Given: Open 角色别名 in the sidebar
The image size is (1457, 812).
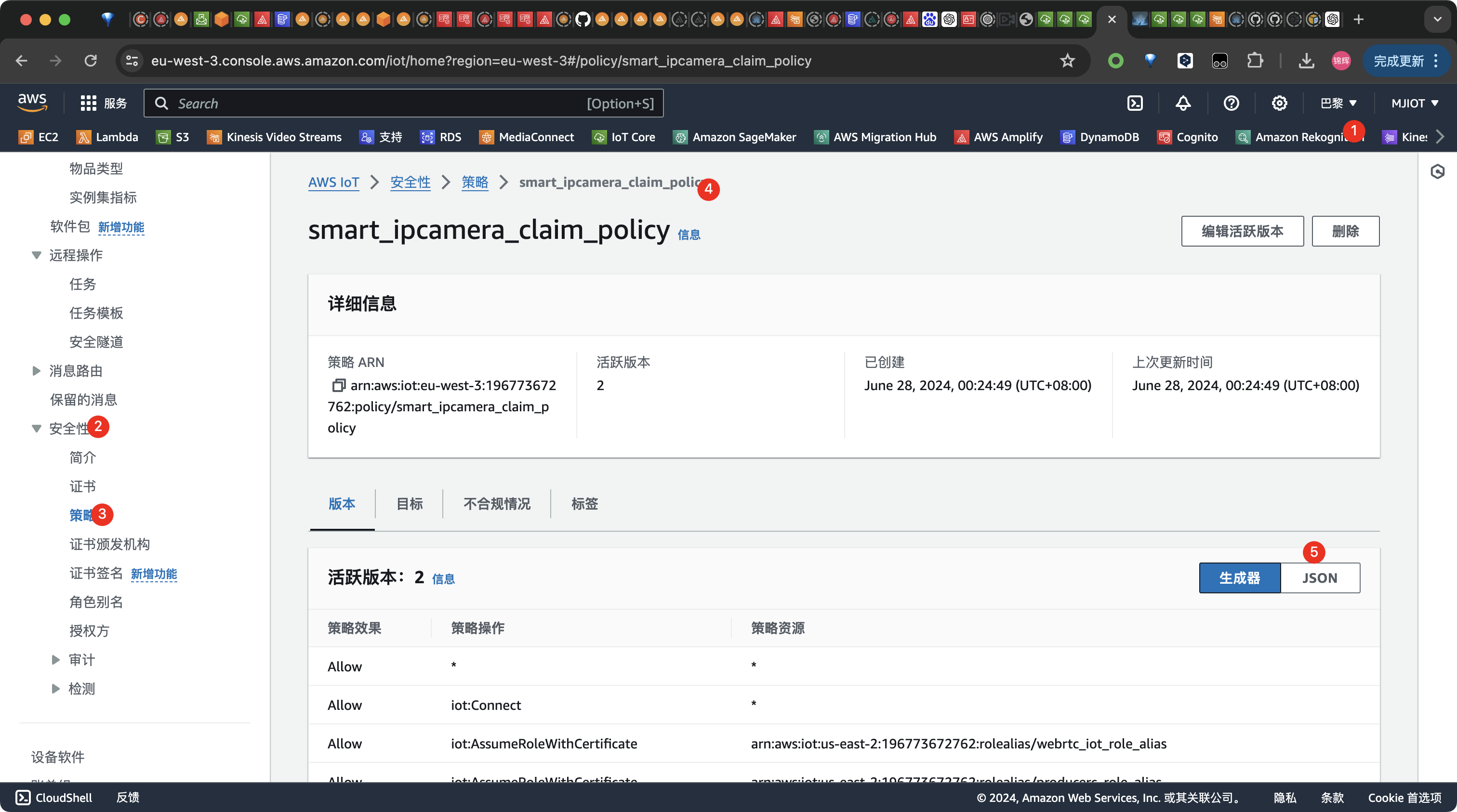Looking at the screenshot, I should [96, 602].
